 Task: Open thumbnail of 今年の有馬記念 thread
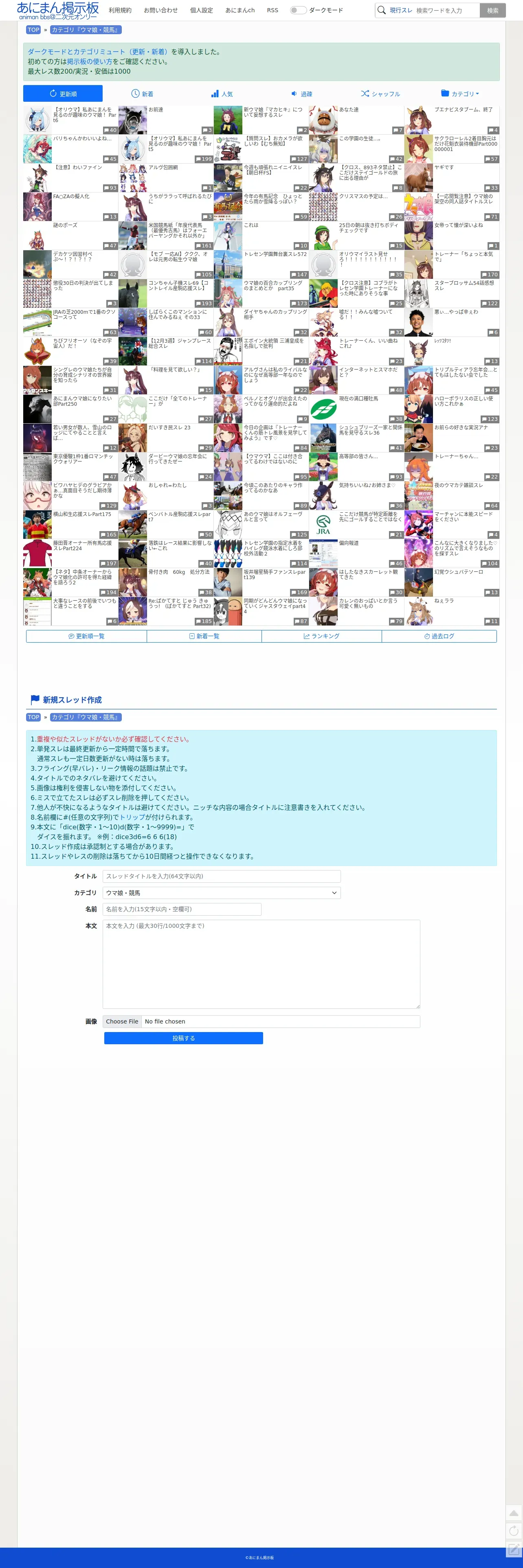[x=228, y=206]
